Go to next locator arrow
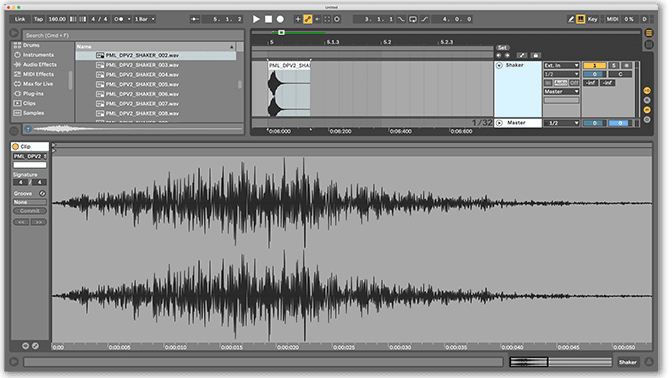672x378 pixels. (x=507, y=55)
